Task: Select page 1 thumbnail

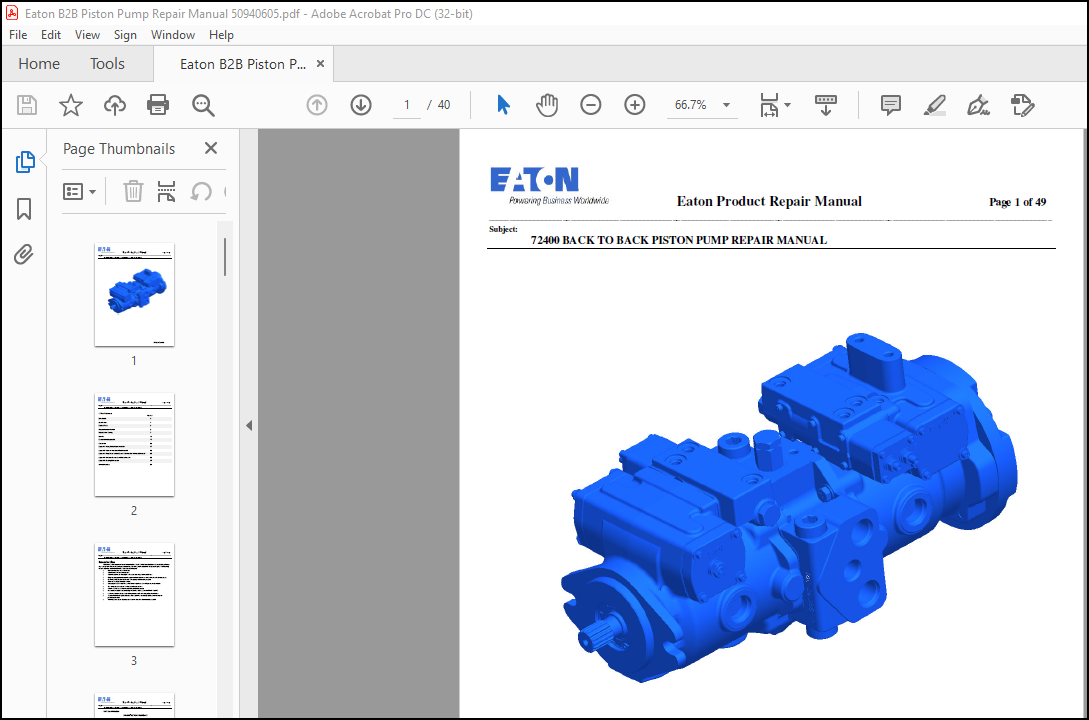Action: click(x=134, y=294)
